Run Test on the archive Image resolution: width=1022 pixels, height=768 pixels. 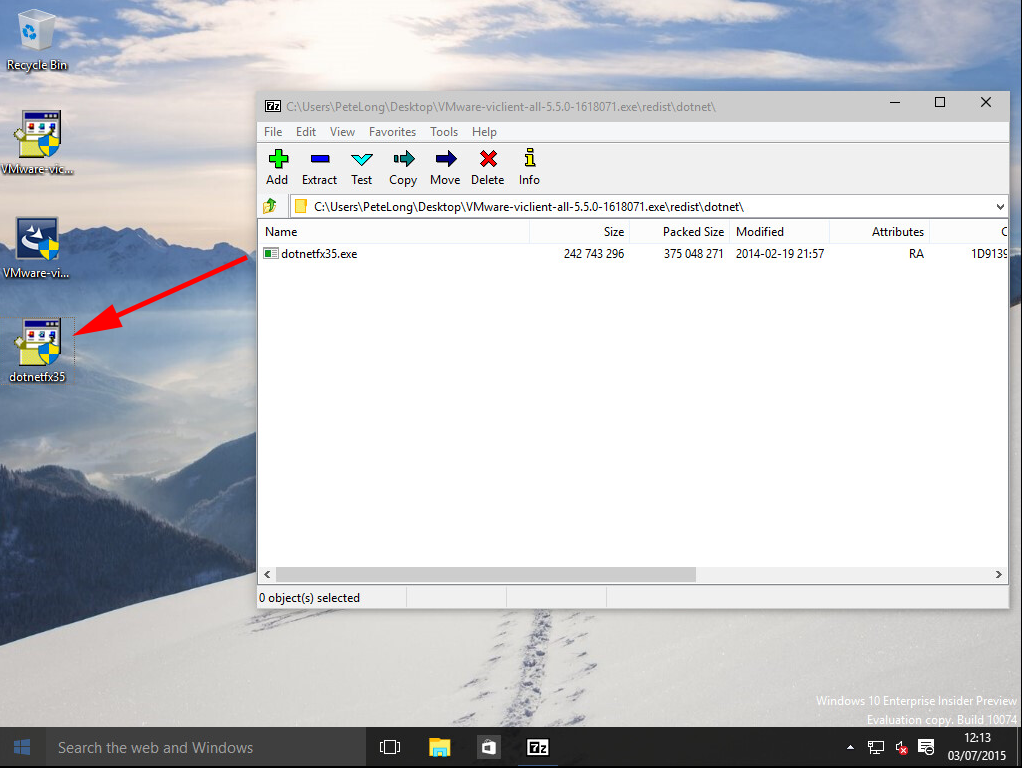361,158
